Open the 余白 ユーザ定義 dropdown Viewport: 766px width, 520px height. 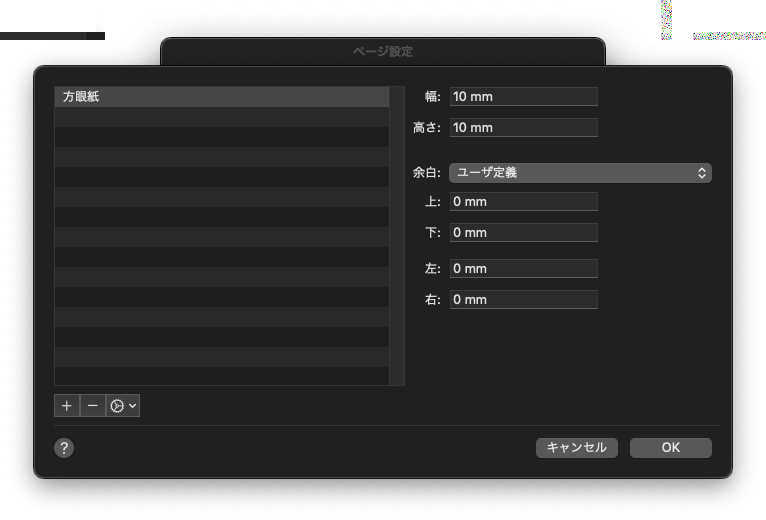click(580, 173)
